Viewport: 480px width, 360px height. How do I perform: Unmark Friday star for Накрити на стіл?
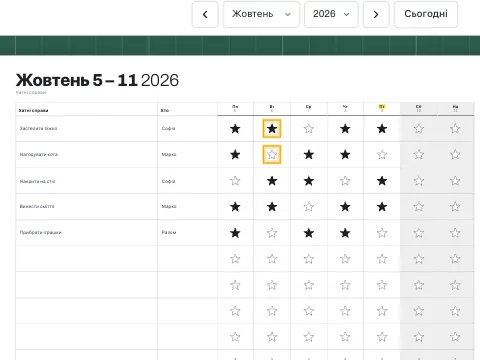point(382,181)
